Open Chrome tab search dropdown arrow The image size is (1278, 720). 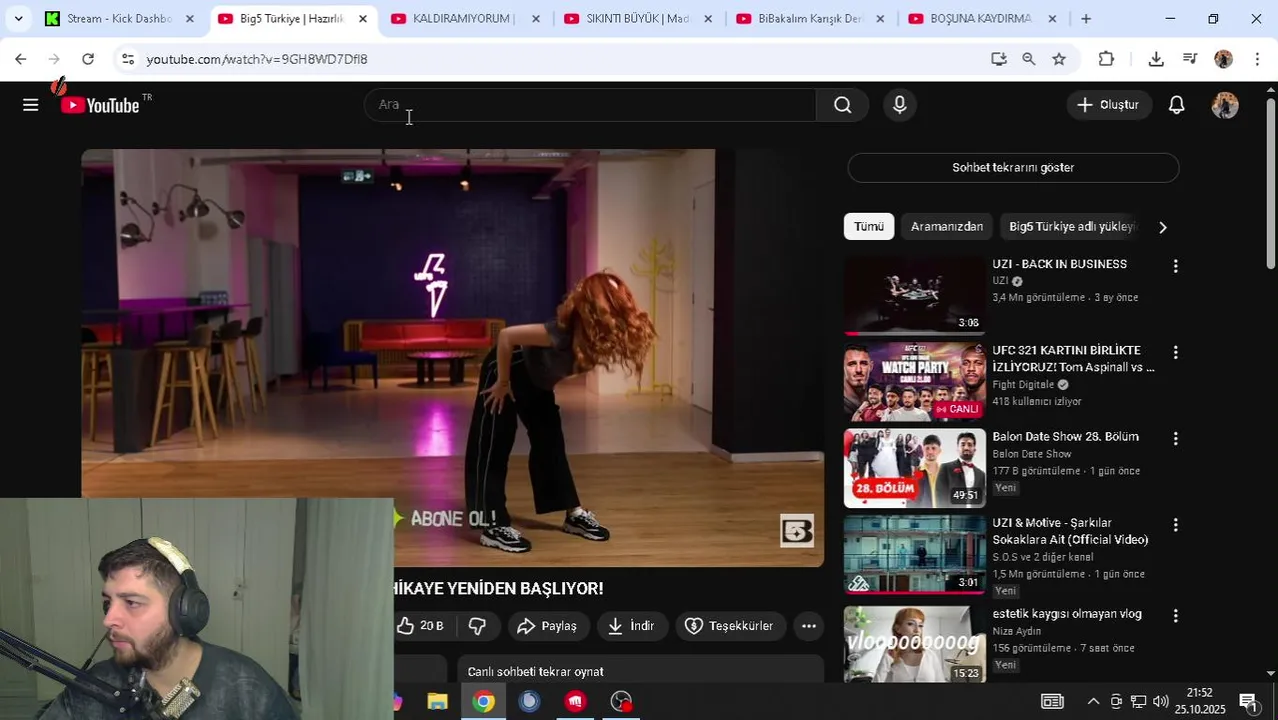click(18, 18)
